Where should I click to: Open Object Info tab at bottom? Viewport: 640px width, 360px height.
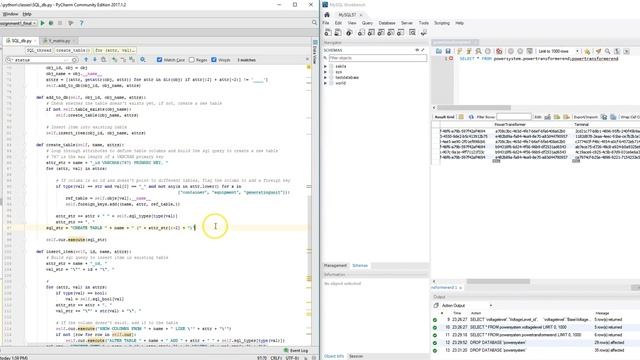coord(334,356)
